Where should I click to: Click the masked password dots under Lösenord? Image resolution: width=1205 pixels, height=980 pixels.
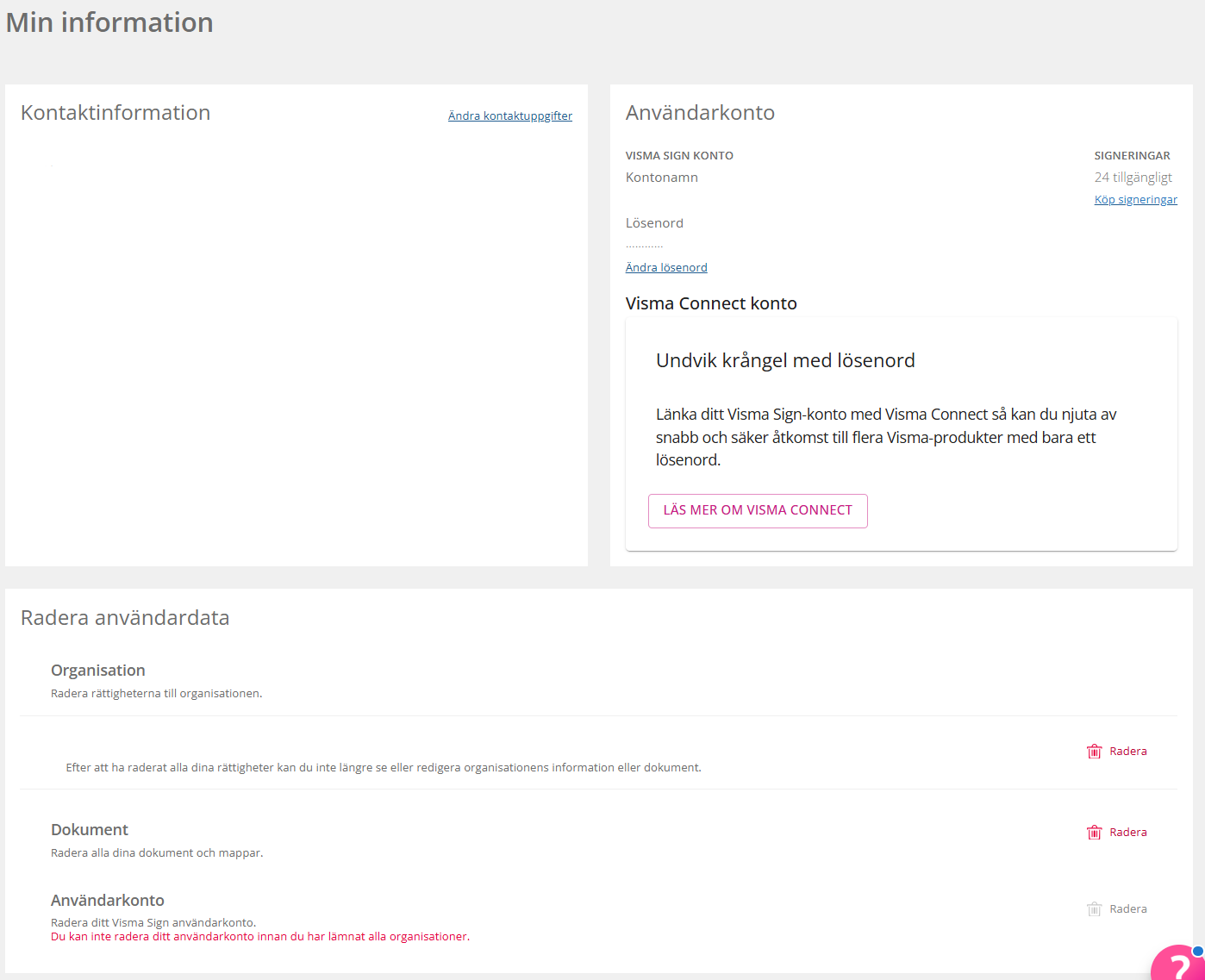pos(644,246)
